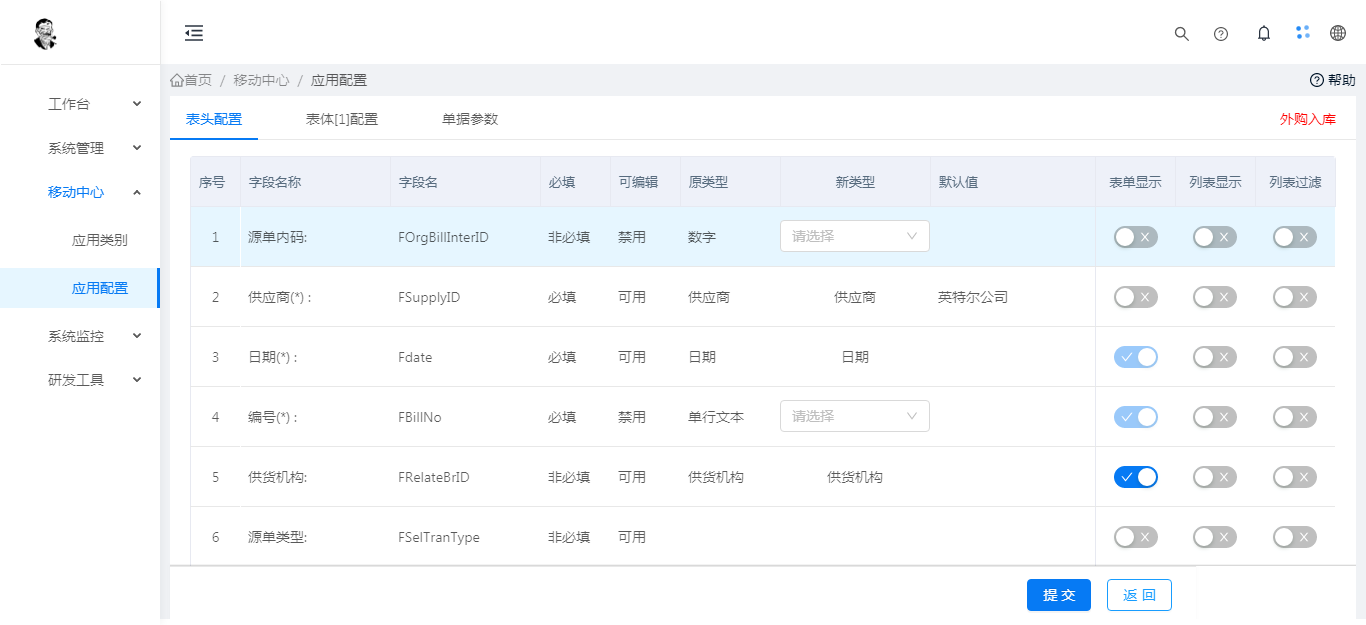Click the user avatar logo
The image size is (1366, 625).
pos(44,34)
